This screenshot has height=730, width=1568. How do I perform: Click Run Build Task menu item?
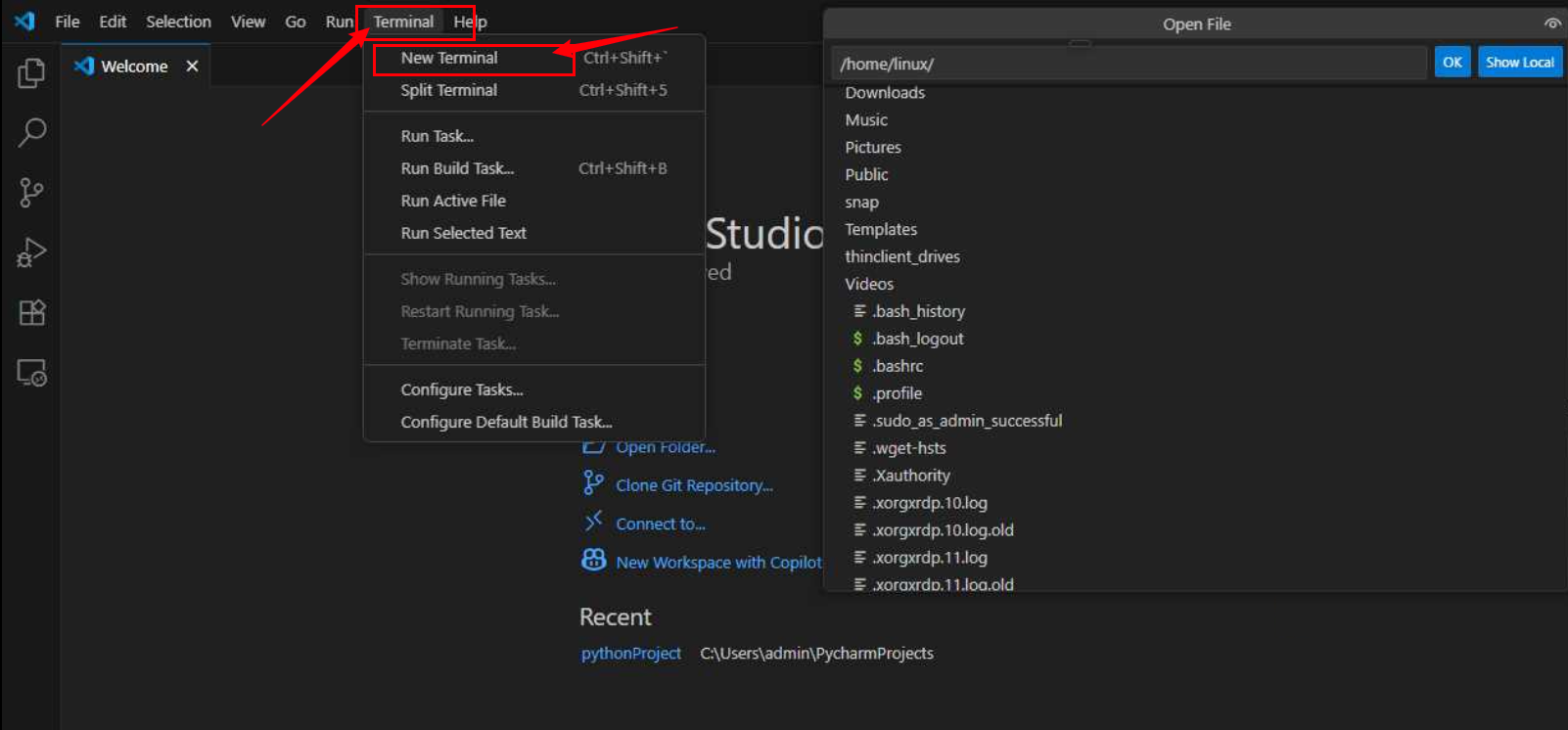pyautogui.click(x=457, y=168)
